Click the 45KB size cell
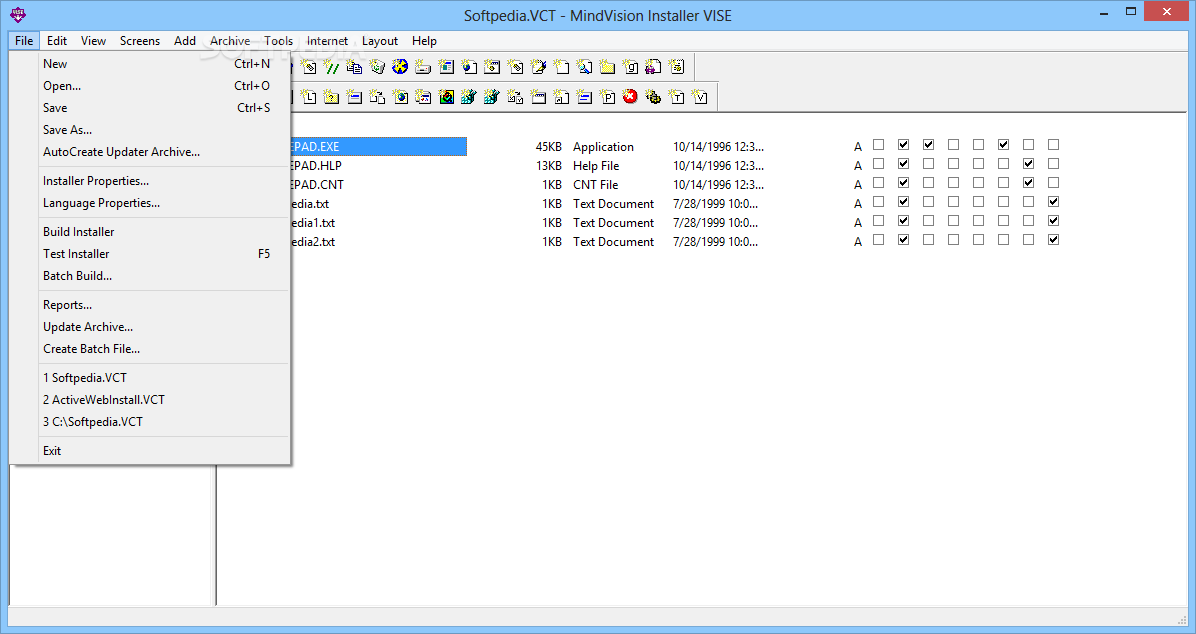This screenshot has width=1196, height=634. pyautogui.click(x=548, y=146)
